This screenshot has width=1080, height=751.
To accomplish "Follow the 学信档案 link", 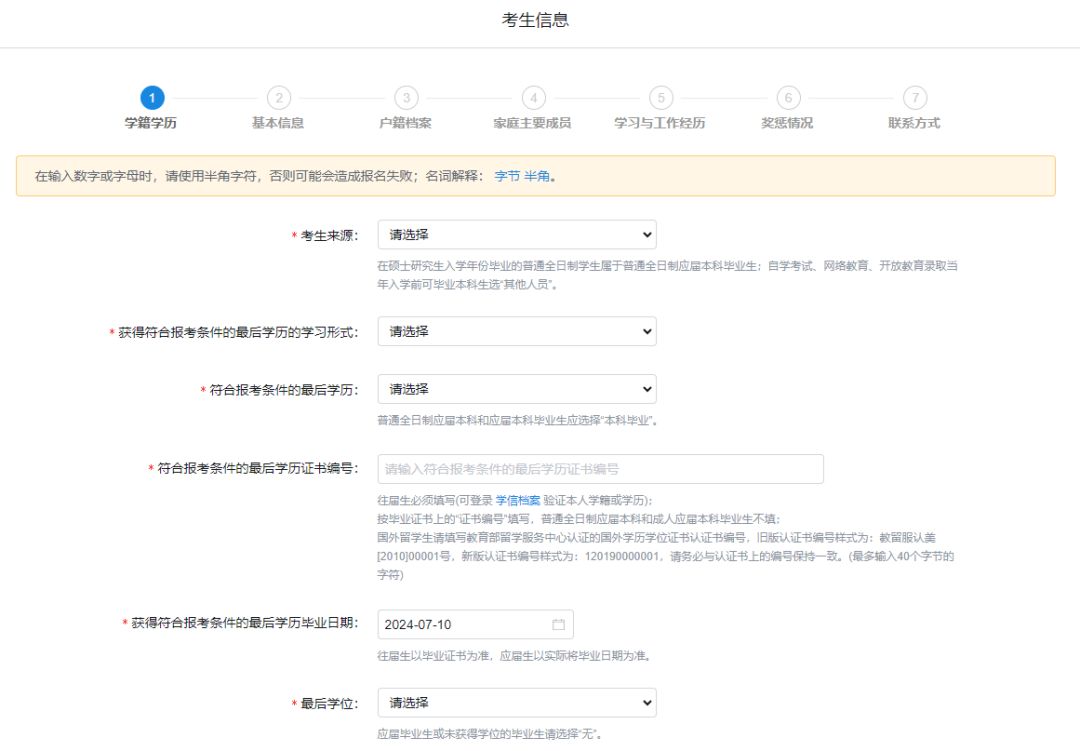I will [x=518, y=500].
